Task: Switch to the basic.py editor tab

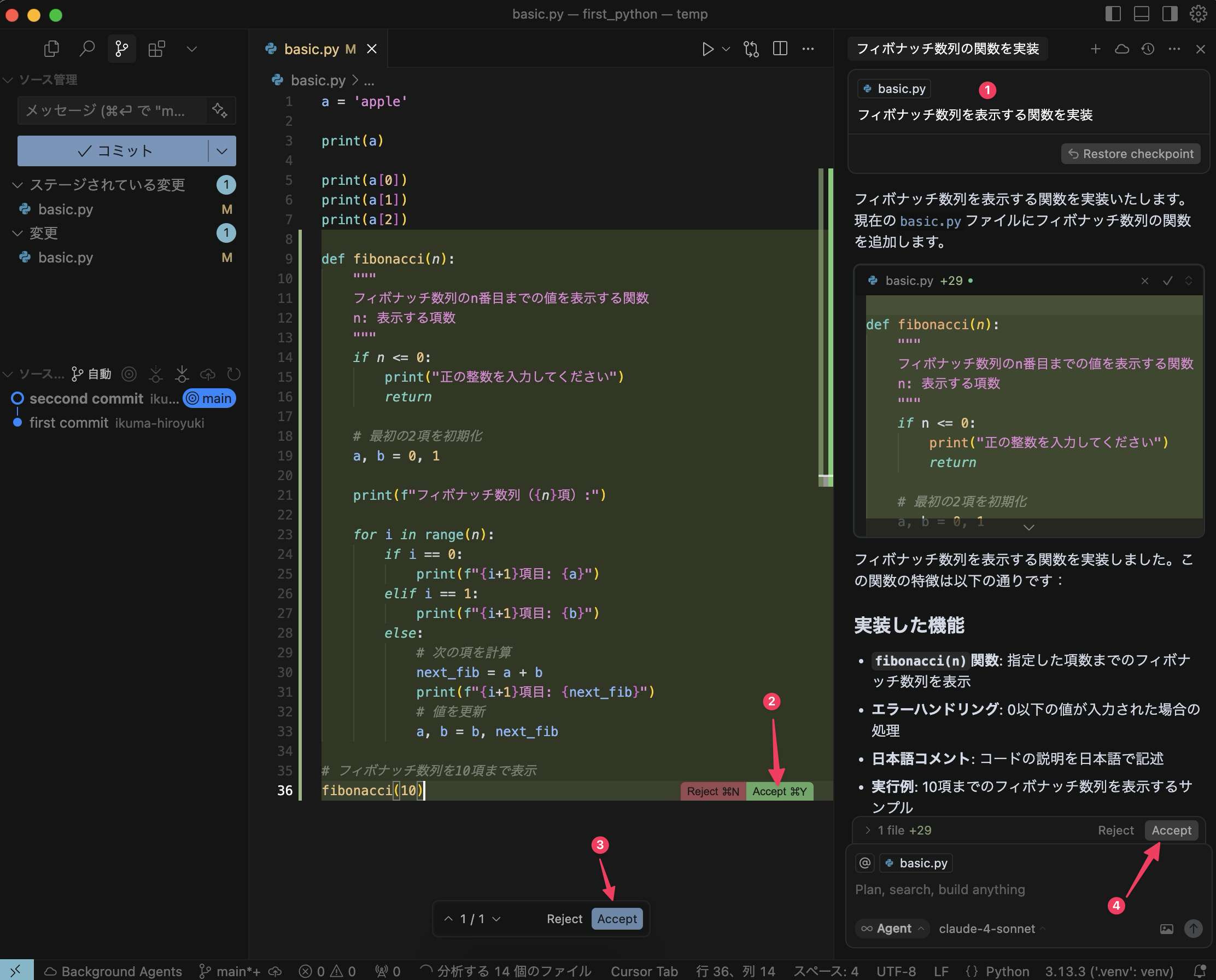Action: point(311,49)
